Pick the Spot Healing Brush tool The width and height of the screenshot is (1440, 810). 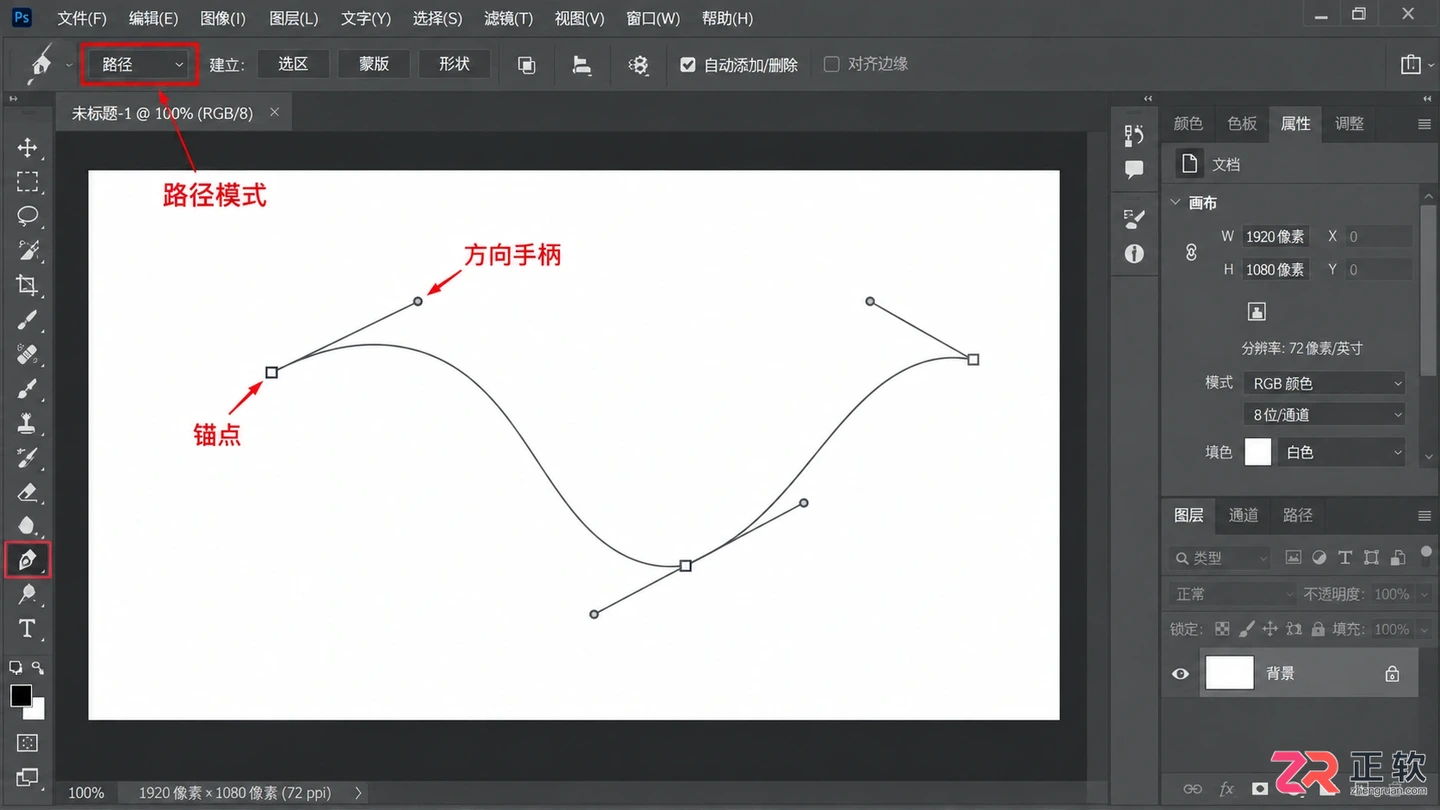point(27,354)
